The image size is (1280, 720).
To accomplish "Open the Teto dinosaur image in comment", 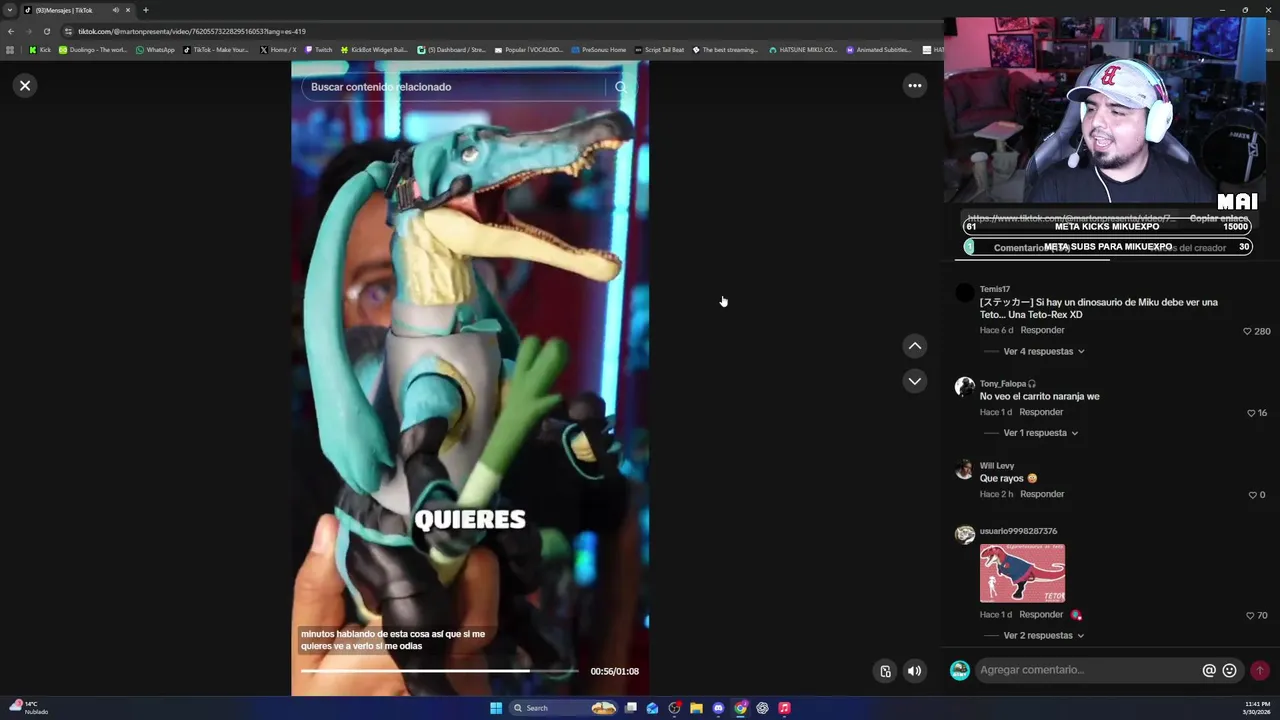I will point(1022,573).
